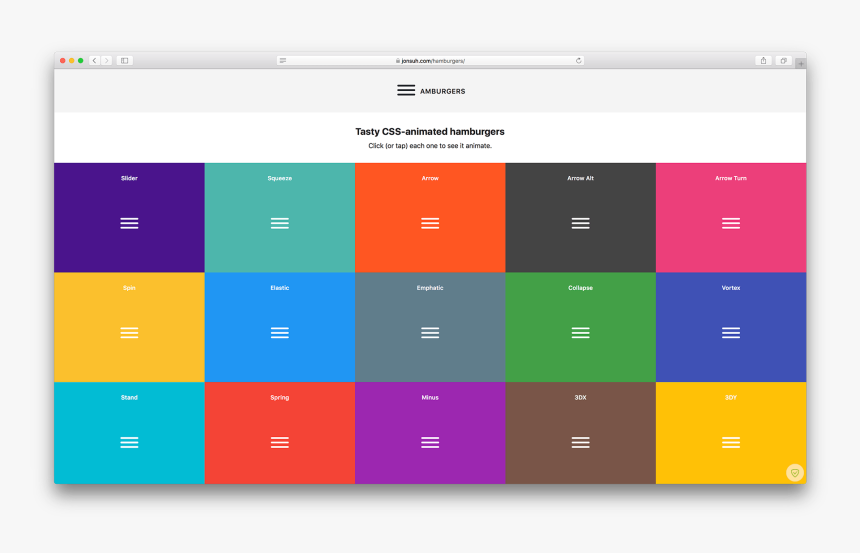Click the Tasty CSS-animated hamburgers heading
The height and width of the screenshot is (553, 860).
[430, 132]
